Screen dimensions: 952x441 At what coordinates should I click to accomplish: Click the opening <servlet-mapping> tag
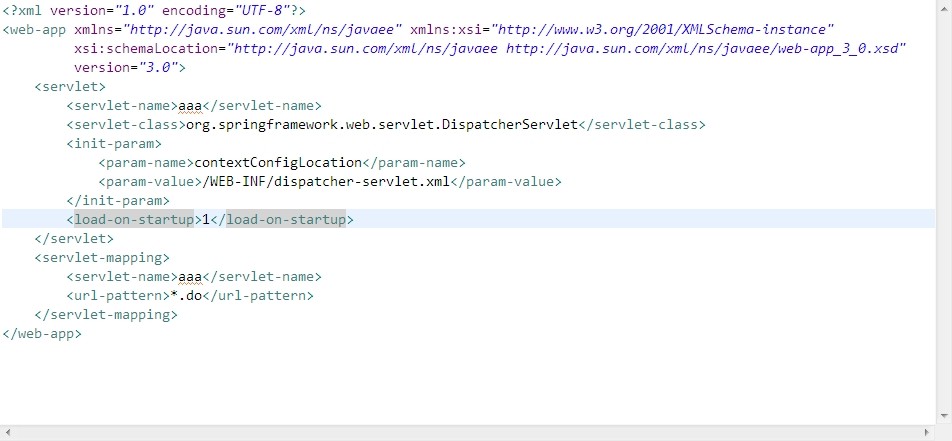pyautogui.click(x=102, y=257)
